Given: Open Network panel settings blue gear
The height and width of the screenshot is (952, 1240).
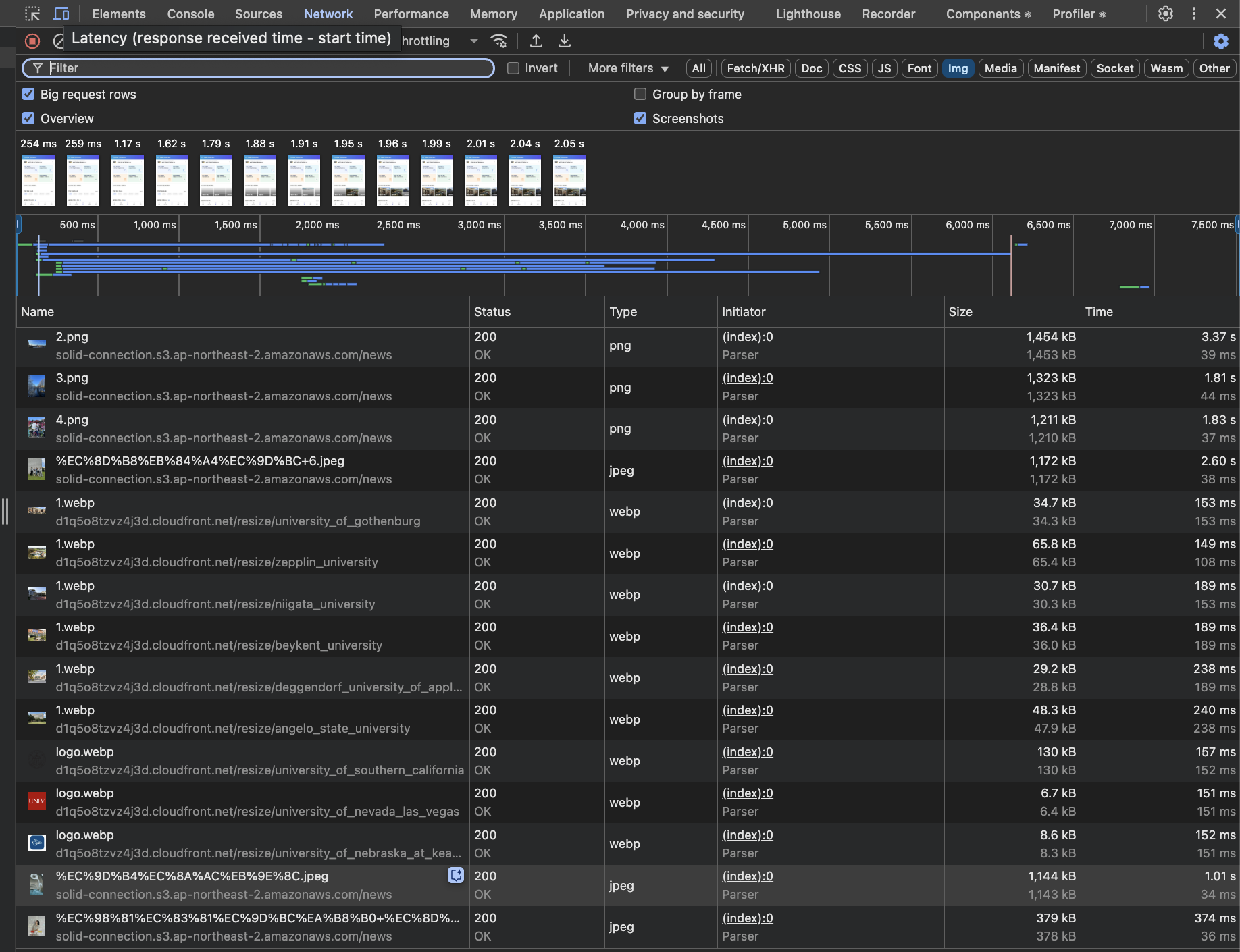Looking at the screenshot, I should point(1220,41).
